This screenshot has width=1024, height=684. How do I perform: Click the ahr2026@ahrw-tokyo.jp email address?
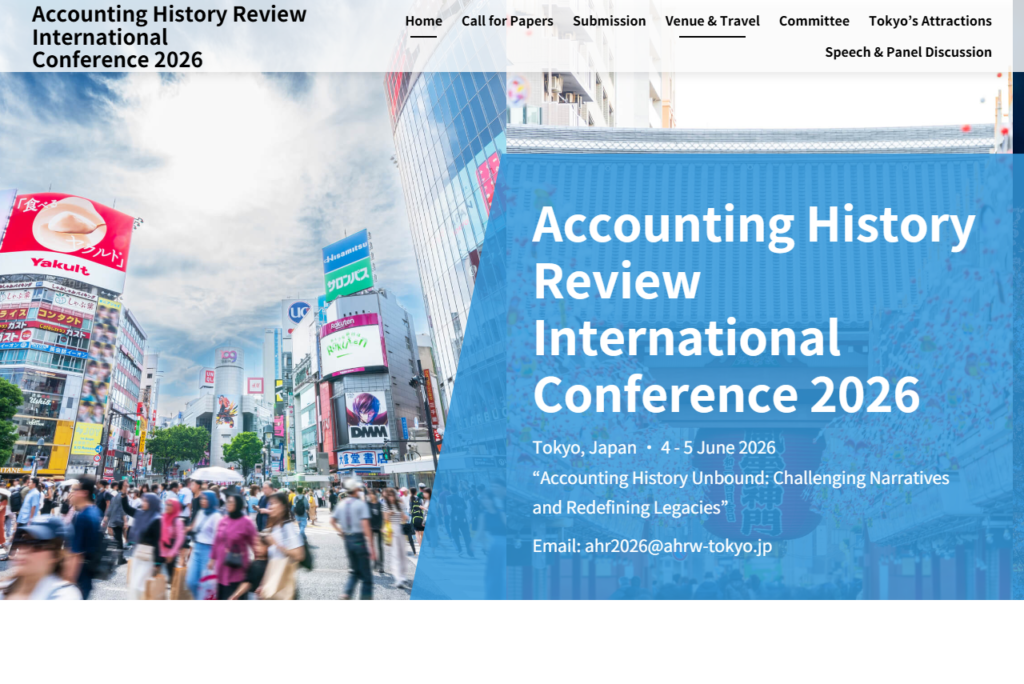pos(677,546)
